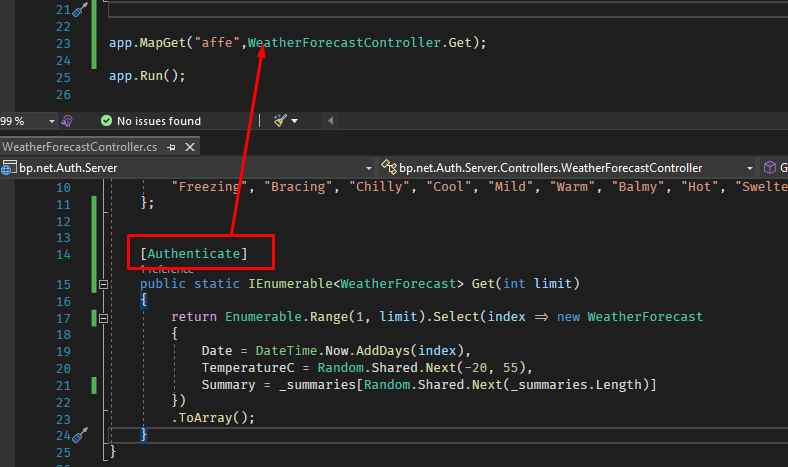Viewport: 788px width, 467px height.
Task: Collapse the Get method at line 15
Action: [x=104, y=285]
